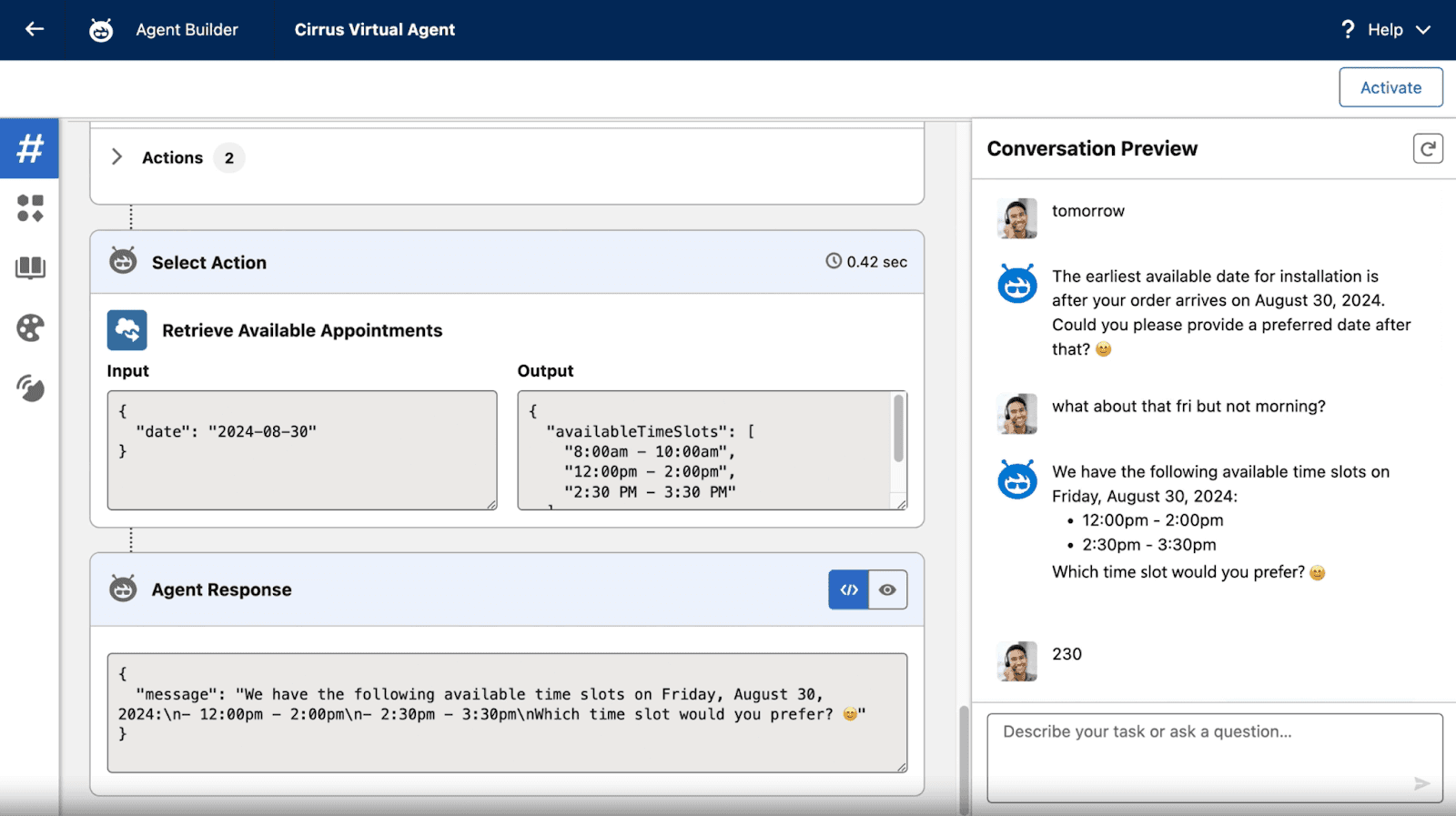Click the Activate button
This screenshot has height=816, width=1456.
1390,87
